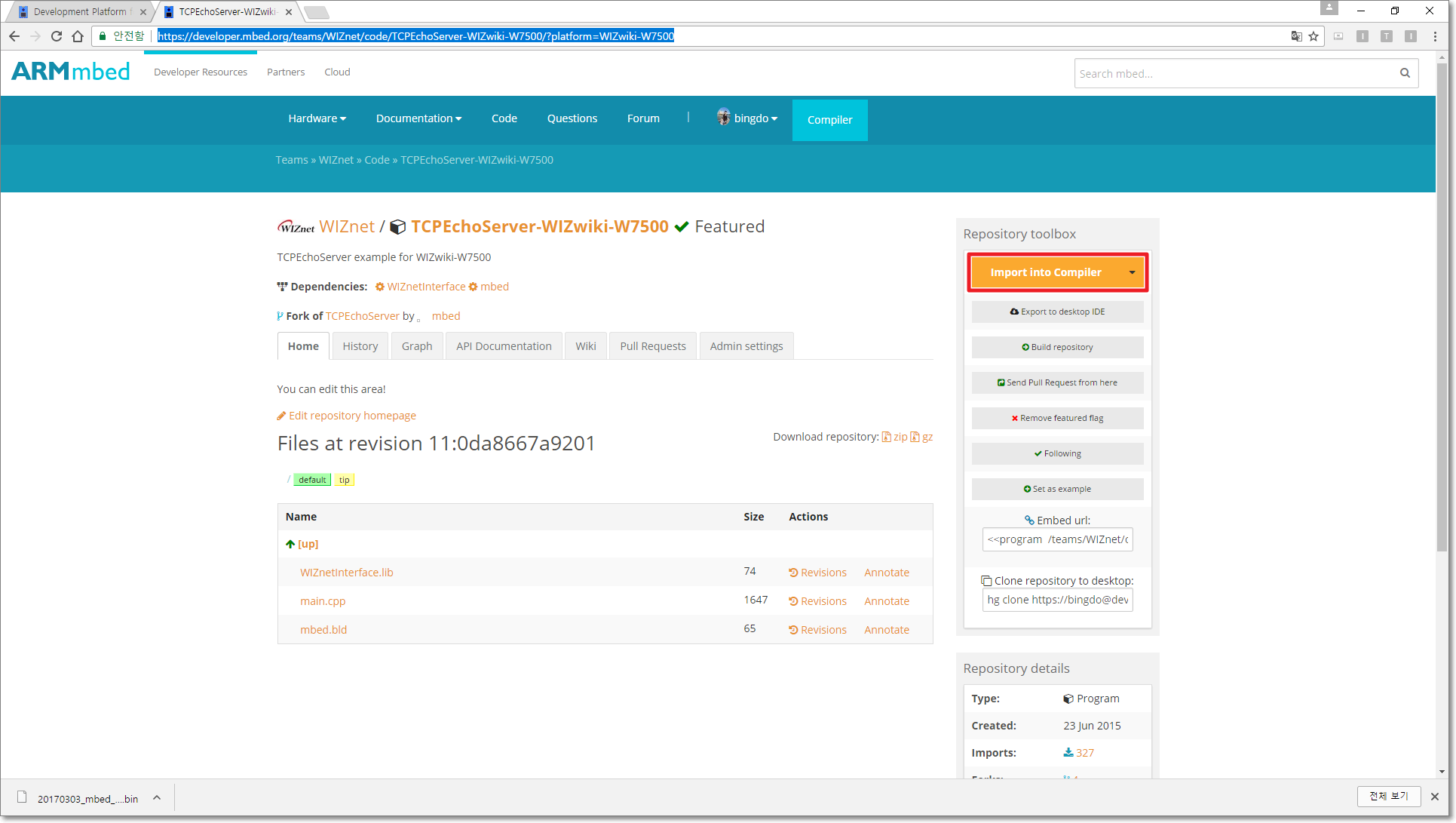Expand the Documentation navigation dropdown
The image size is (1456, 823).
pyautogui.click(x=418, y=119)
